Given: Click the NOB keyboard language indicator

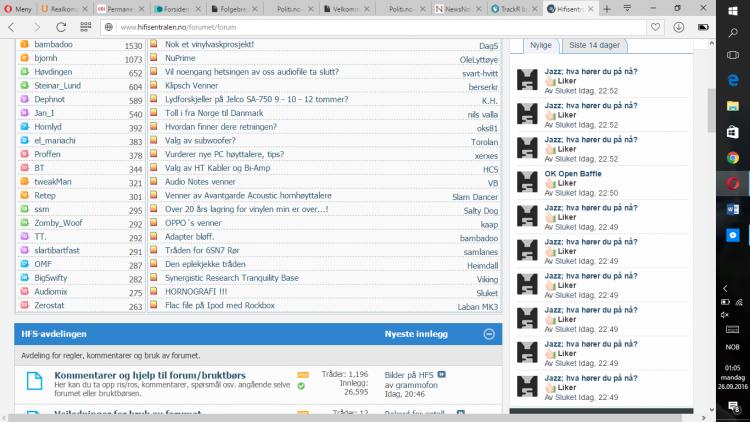Looking at the screenshot, I should (x=732, y=347).
